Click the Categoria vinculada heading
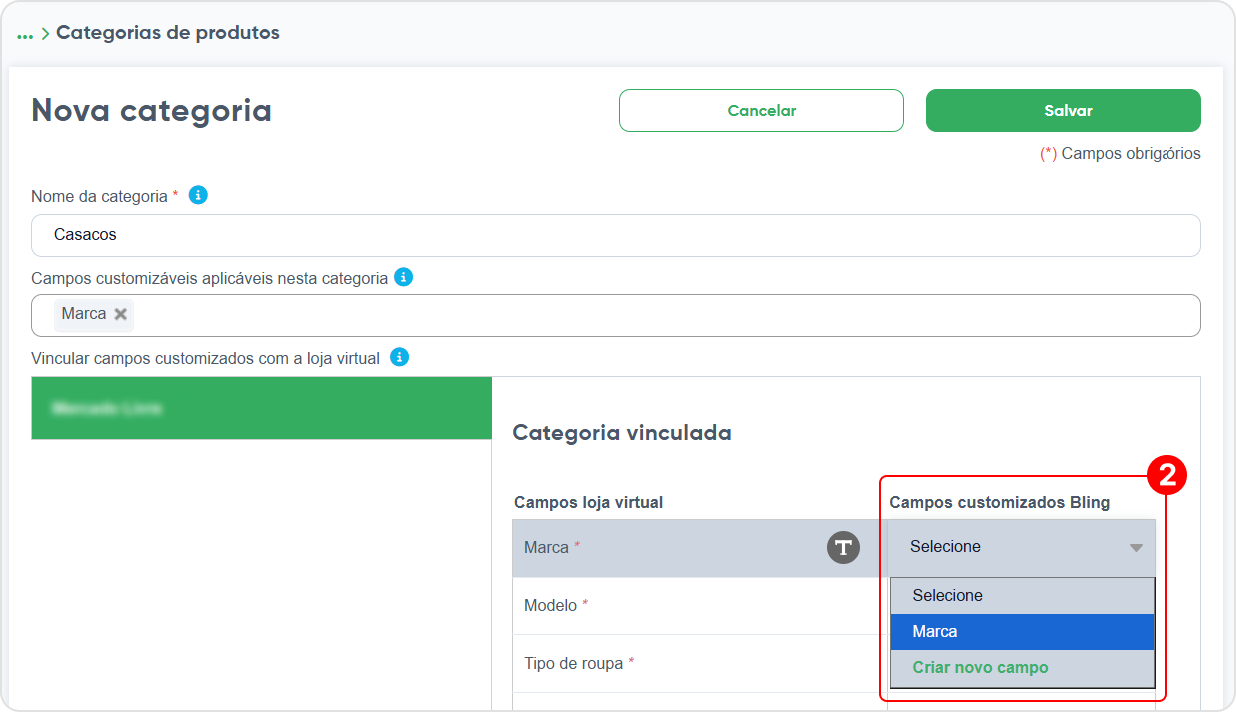The width and height of the screenshot is (1236, 712). [622, 433]
